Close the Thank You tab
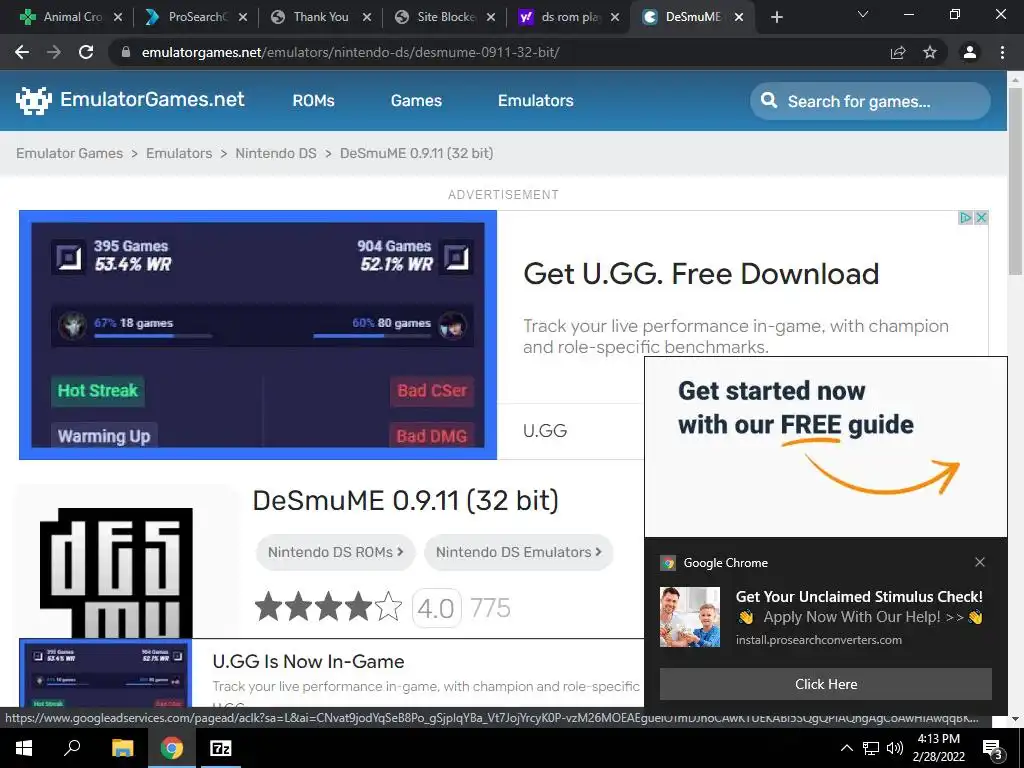Image resolution: width=1024 pixels, height=768 pixels. 367,17
